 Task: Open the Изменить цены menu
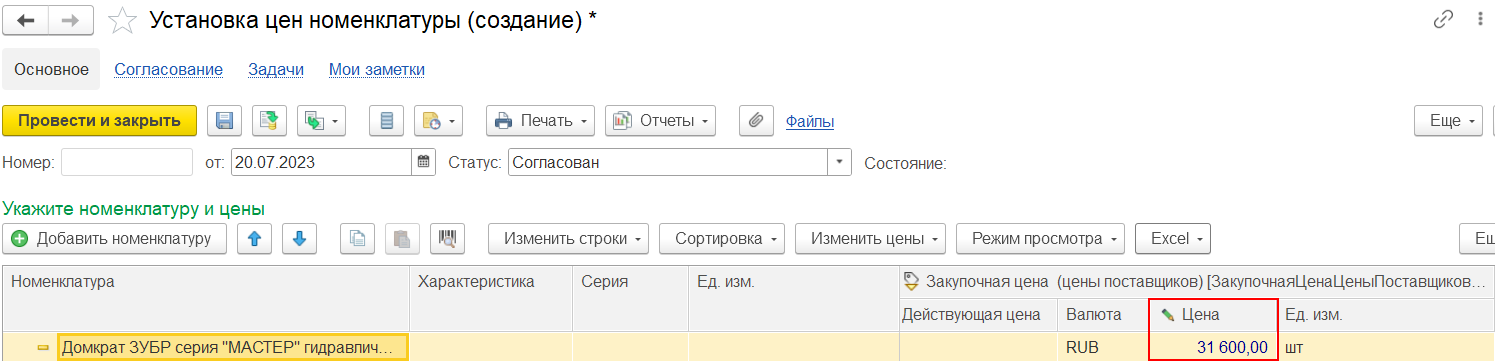pyautogui.click(x=871, y=239)
